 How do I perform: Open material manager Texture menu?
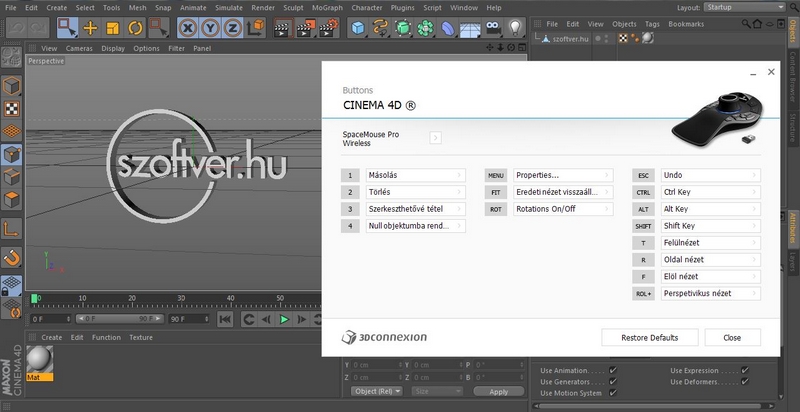pos(141,338)
